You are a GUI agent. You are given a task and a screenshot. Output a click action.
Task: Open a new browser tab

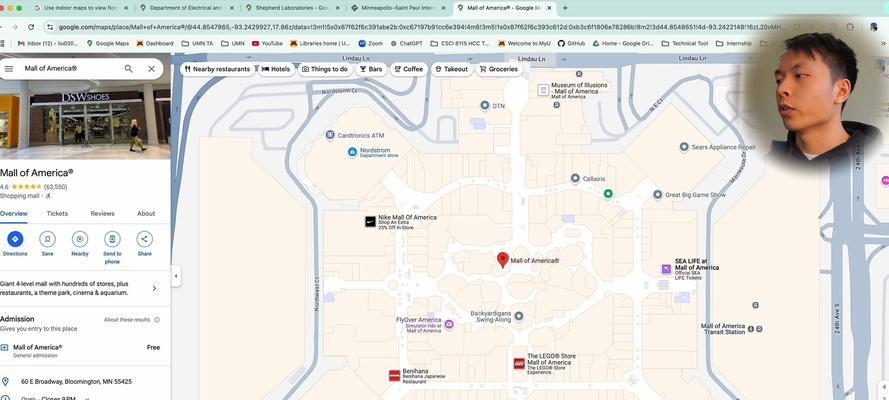tap(565, 8)
